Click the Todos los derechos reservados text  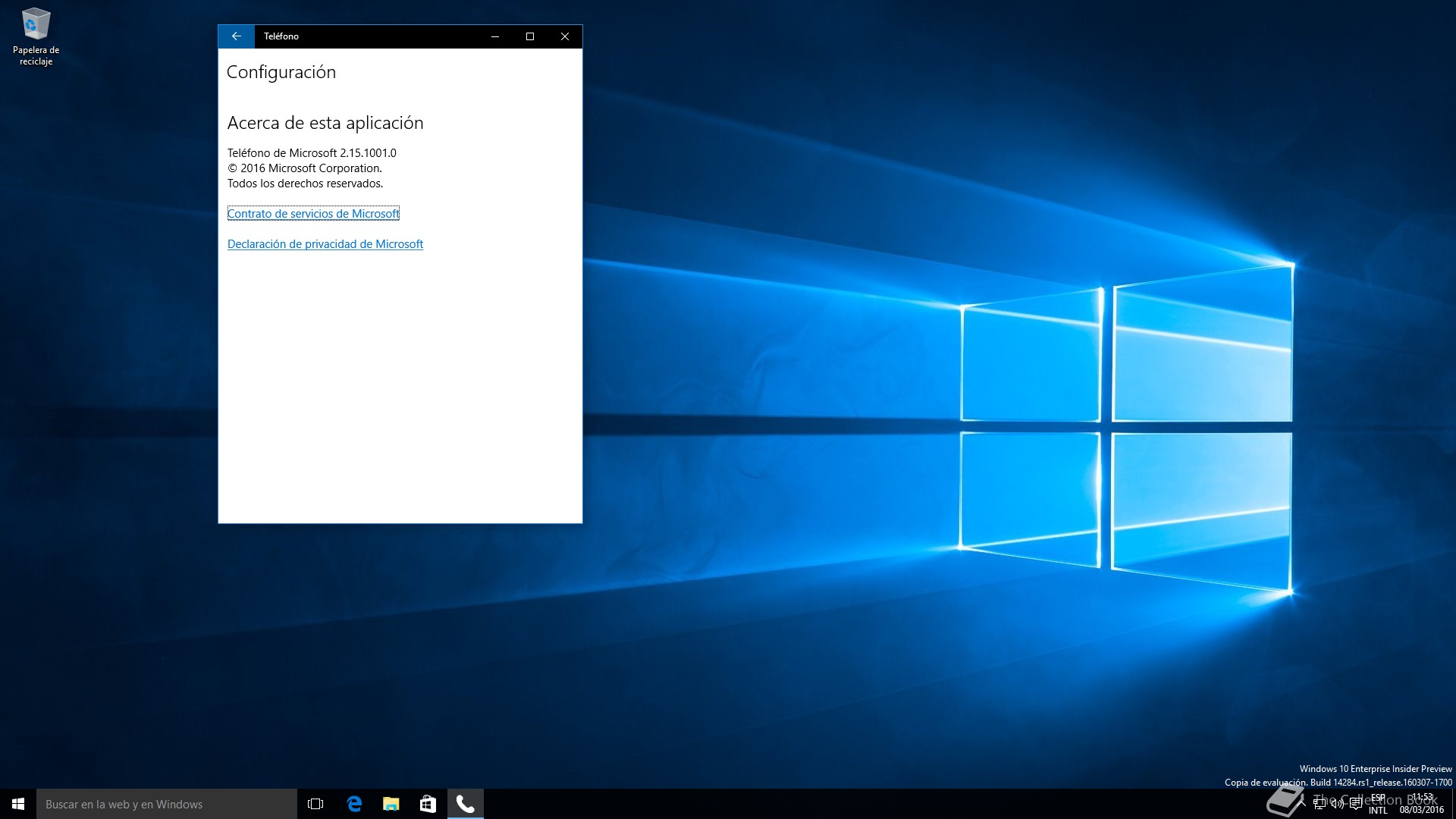pyautogui.click(x=306, y=184)
